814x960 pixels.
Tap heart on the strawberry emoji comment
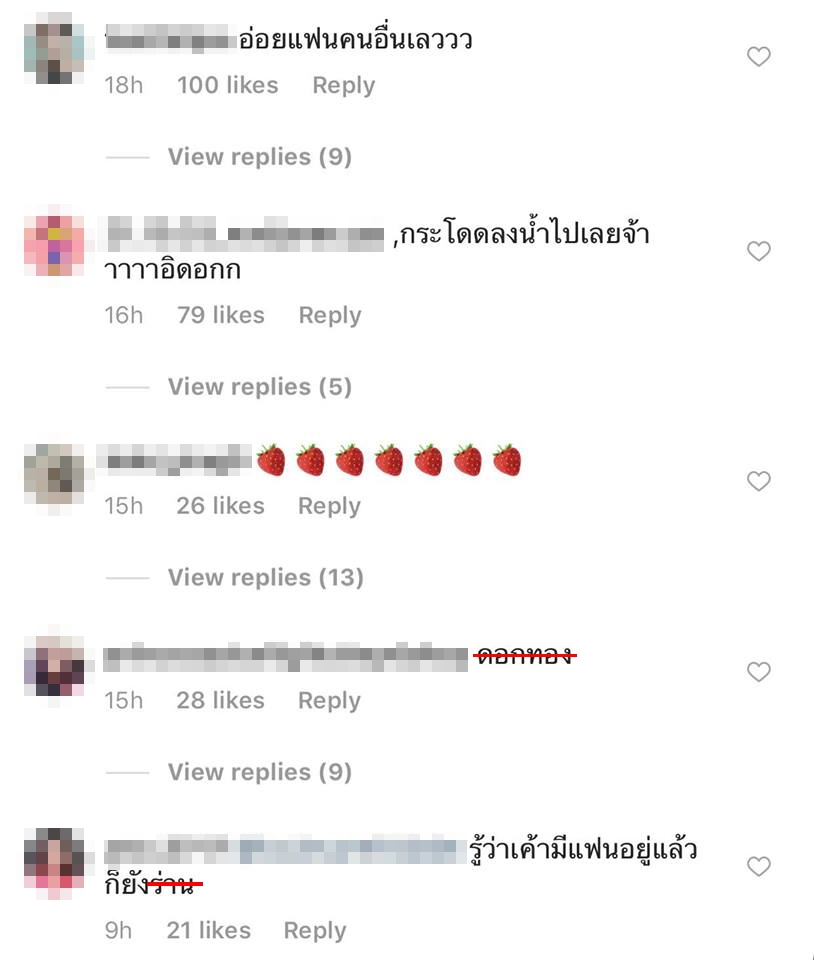(758, 481)
